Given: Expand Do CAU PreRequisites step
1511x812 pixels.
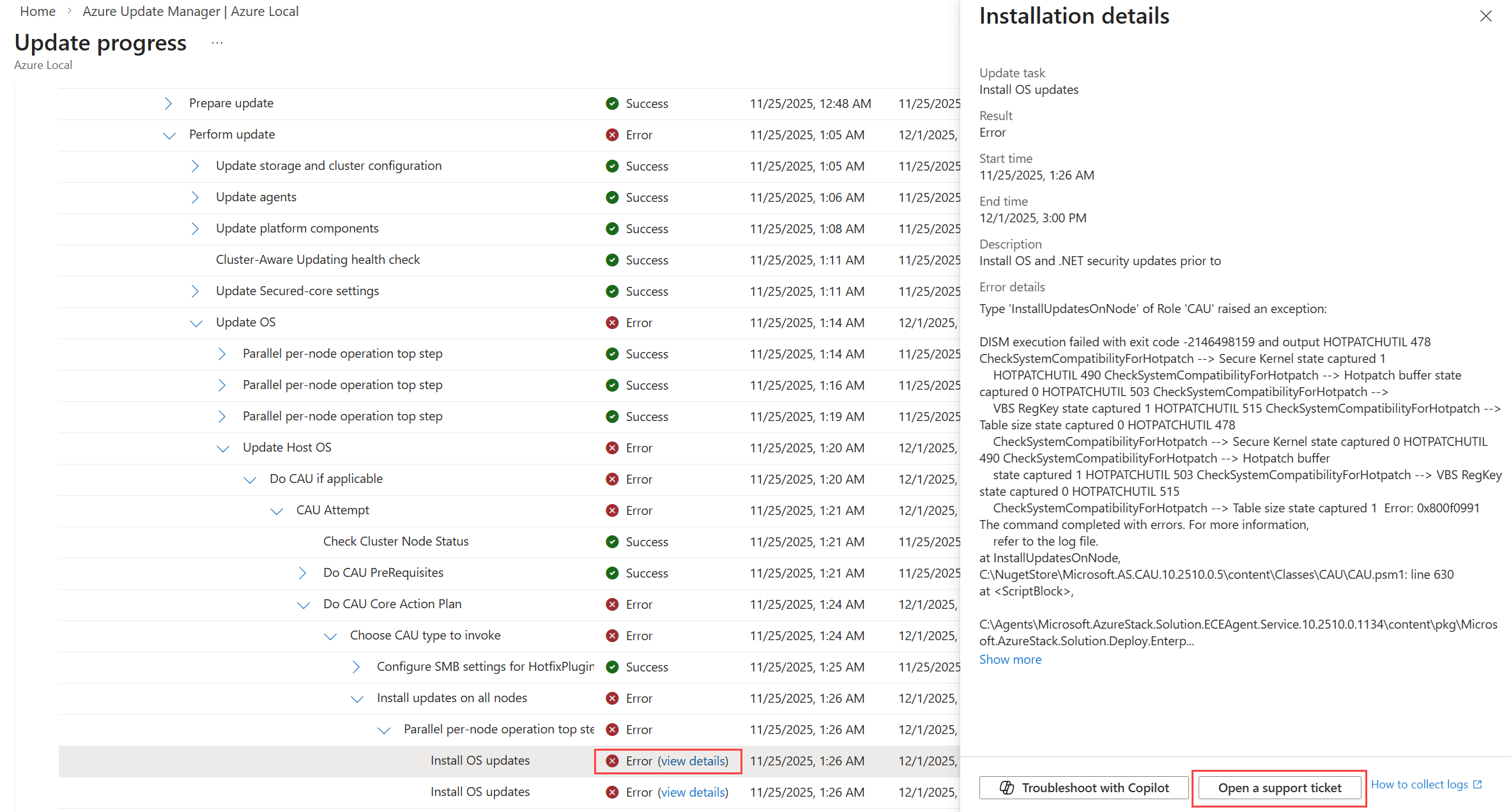Looking at the screenshot, I should (x=302, y=573).
